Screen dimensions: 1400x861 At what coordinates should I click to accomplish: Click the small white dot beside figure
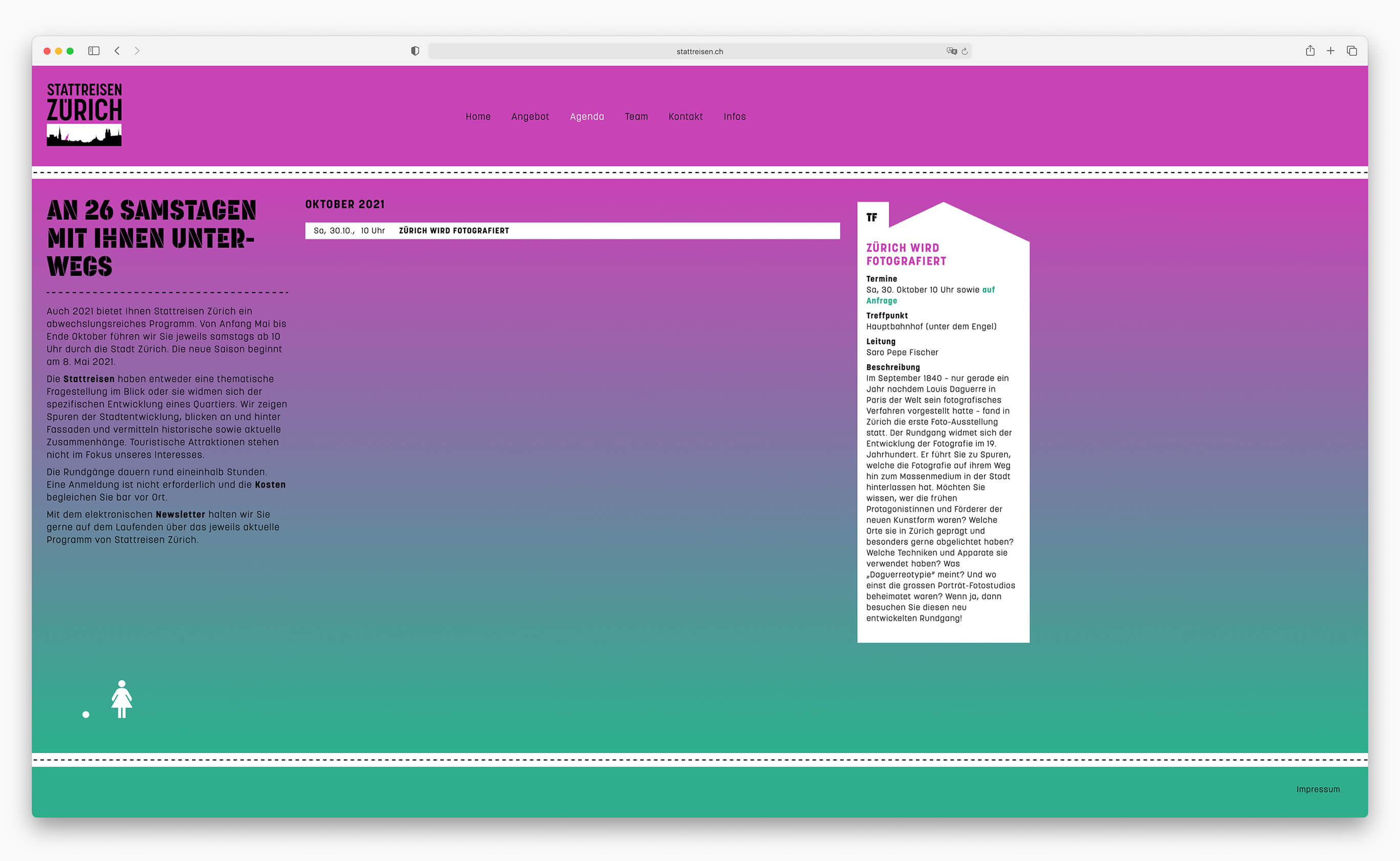coord(86,715)
